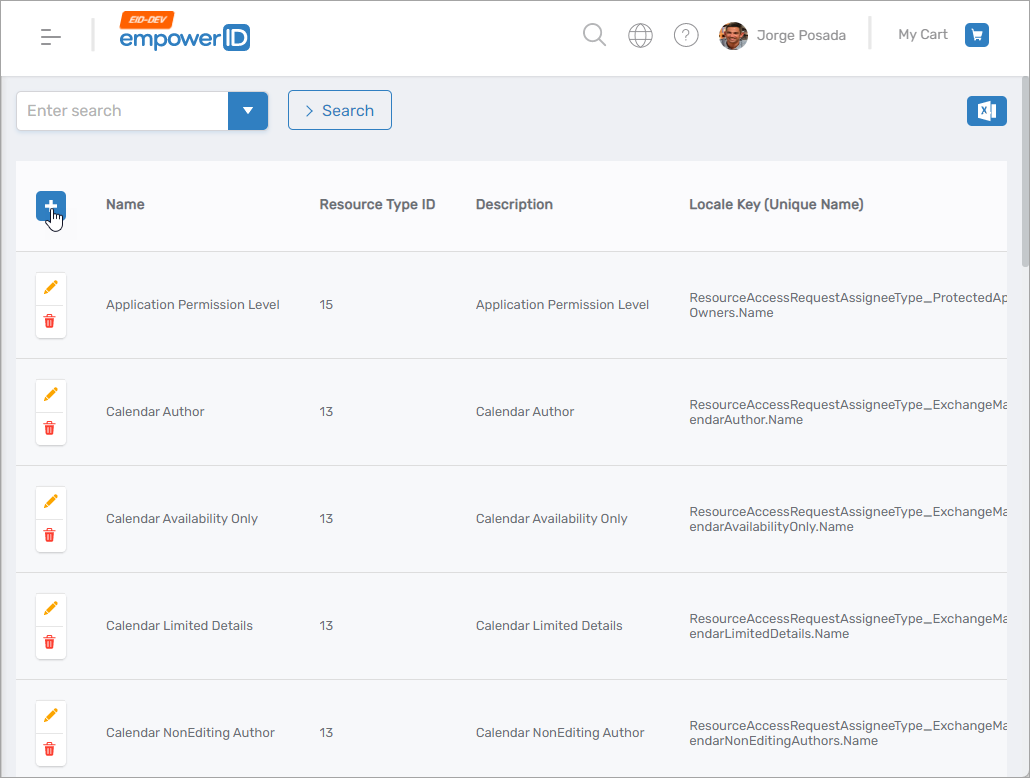This screenshot has height=778, width=1030.
Task: Open the help question mark icon
Action: (685, 35)
